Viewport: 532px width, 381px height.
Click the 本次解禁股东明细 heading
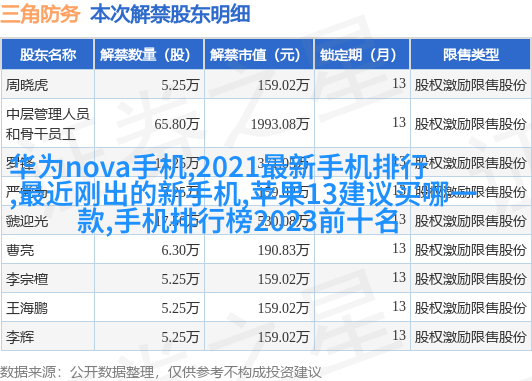pyautogui.click(x=170, y=14)
